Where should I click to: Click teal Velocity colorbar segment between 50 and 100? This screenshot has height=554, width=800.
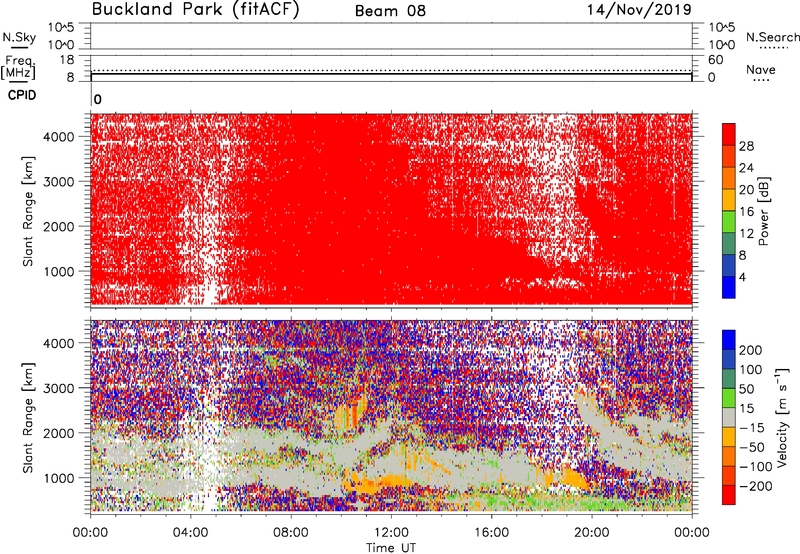pos(729,379)
